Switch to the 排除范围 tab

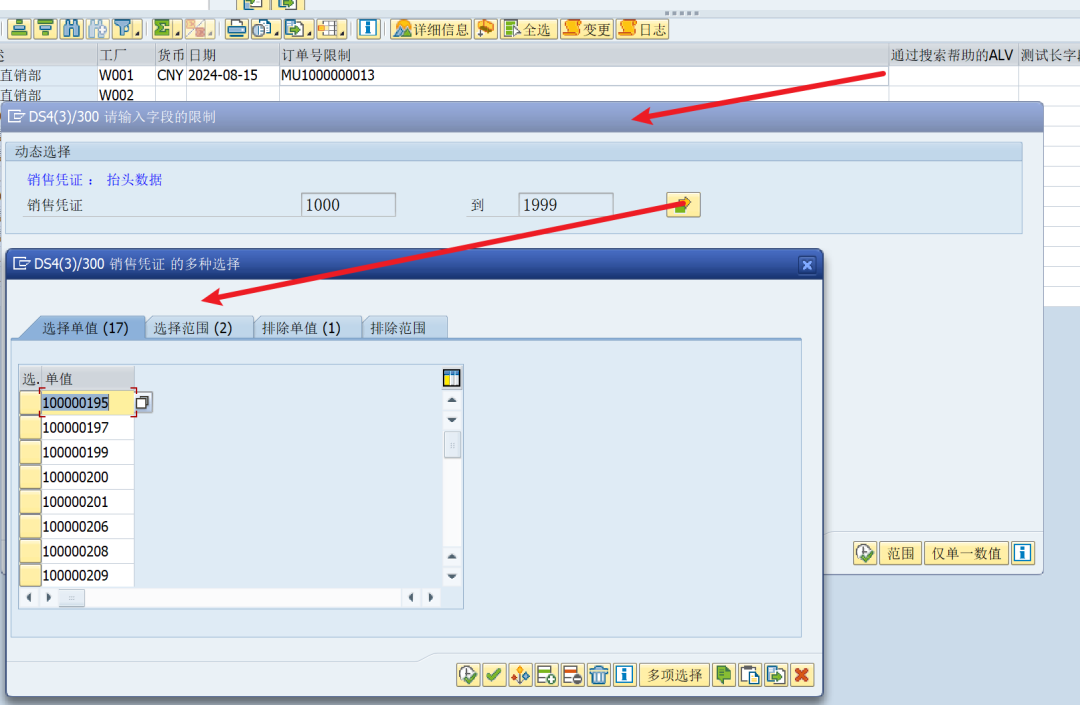click(x=405, y=328)
